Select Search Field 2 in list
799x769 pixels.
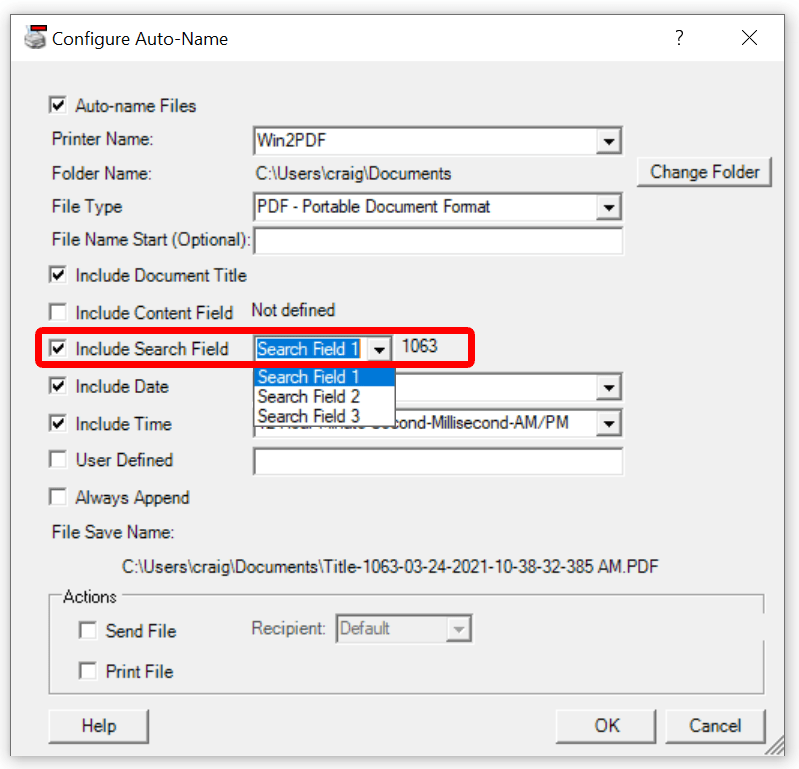325,396
